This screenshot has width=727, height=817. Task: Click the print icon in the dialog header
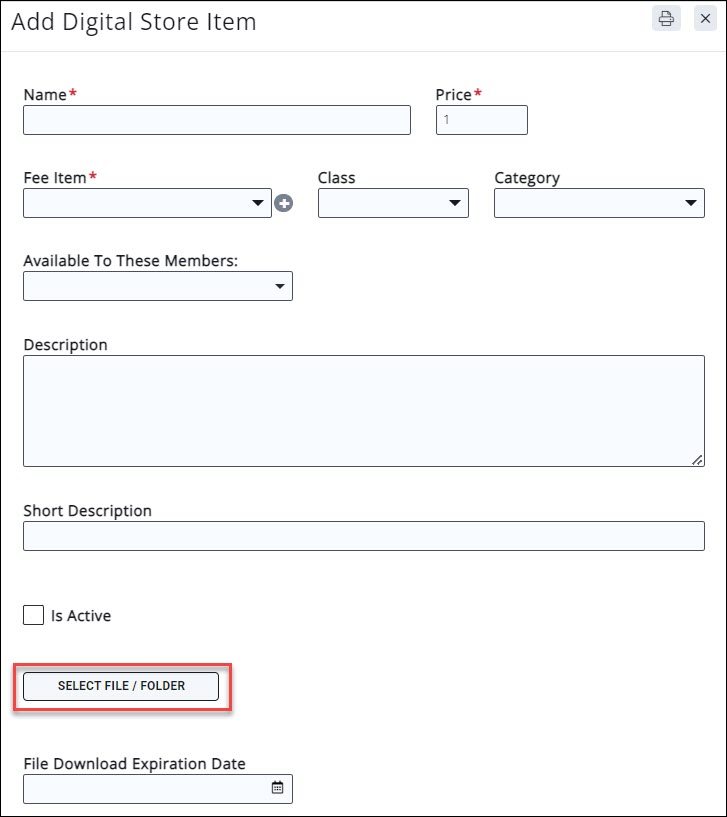pyautogui.click(x=665, y=18)
